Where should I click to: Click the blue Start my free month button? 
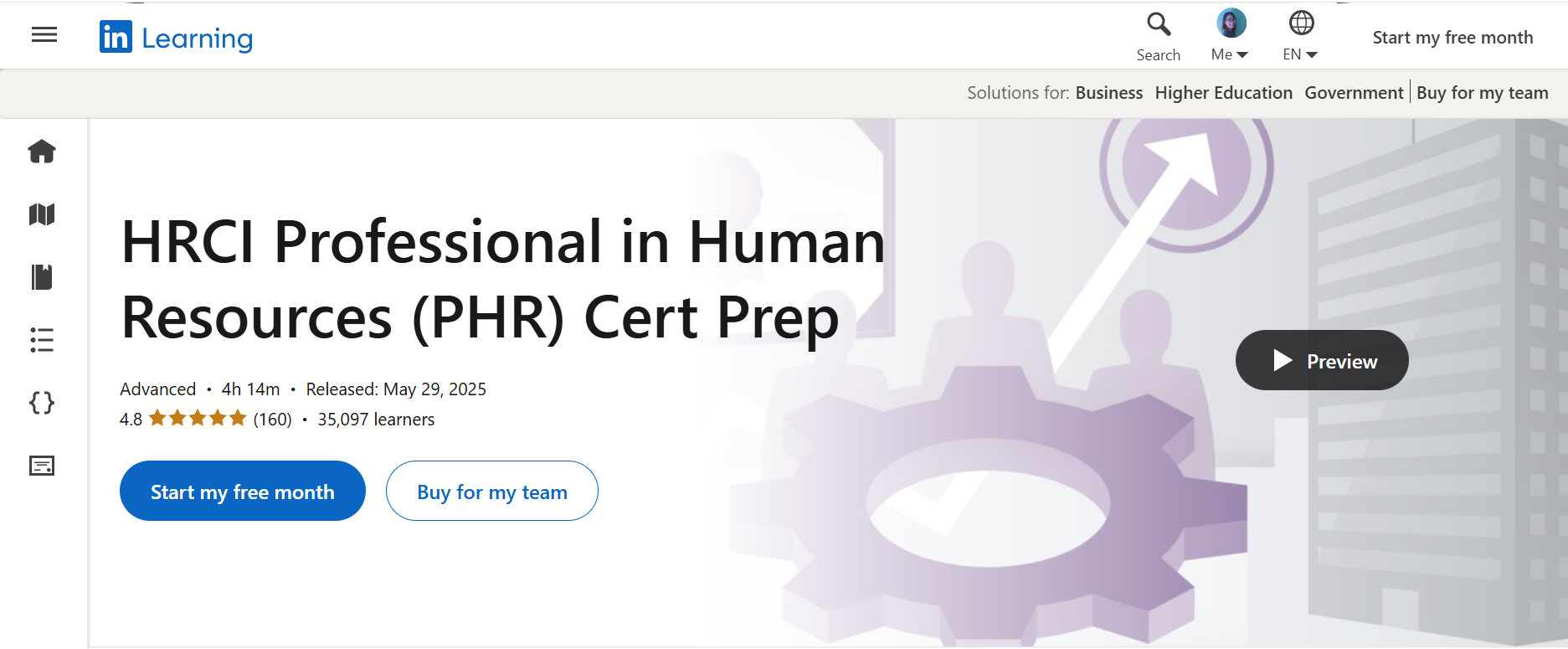[243, 491]
